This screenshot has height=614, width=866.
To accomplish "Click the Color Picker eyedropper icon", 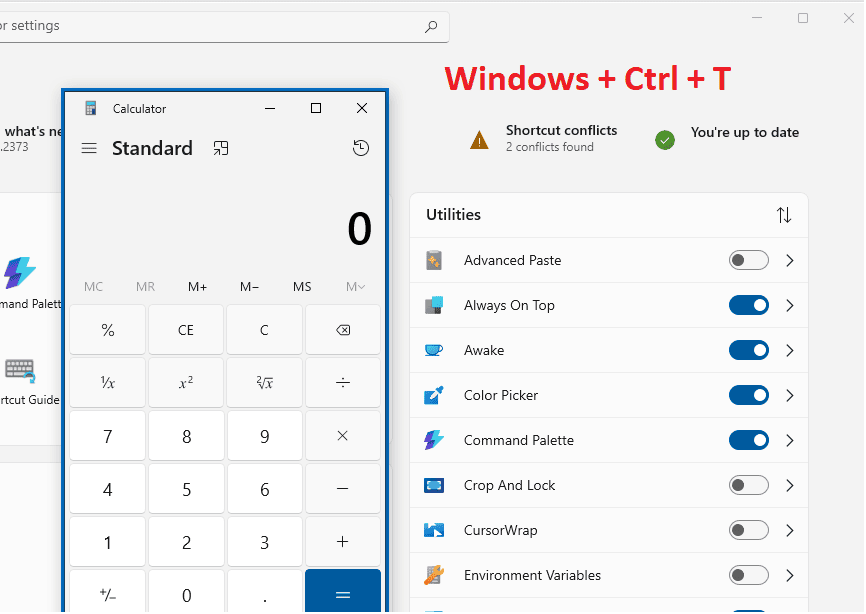I will point(434,395).
